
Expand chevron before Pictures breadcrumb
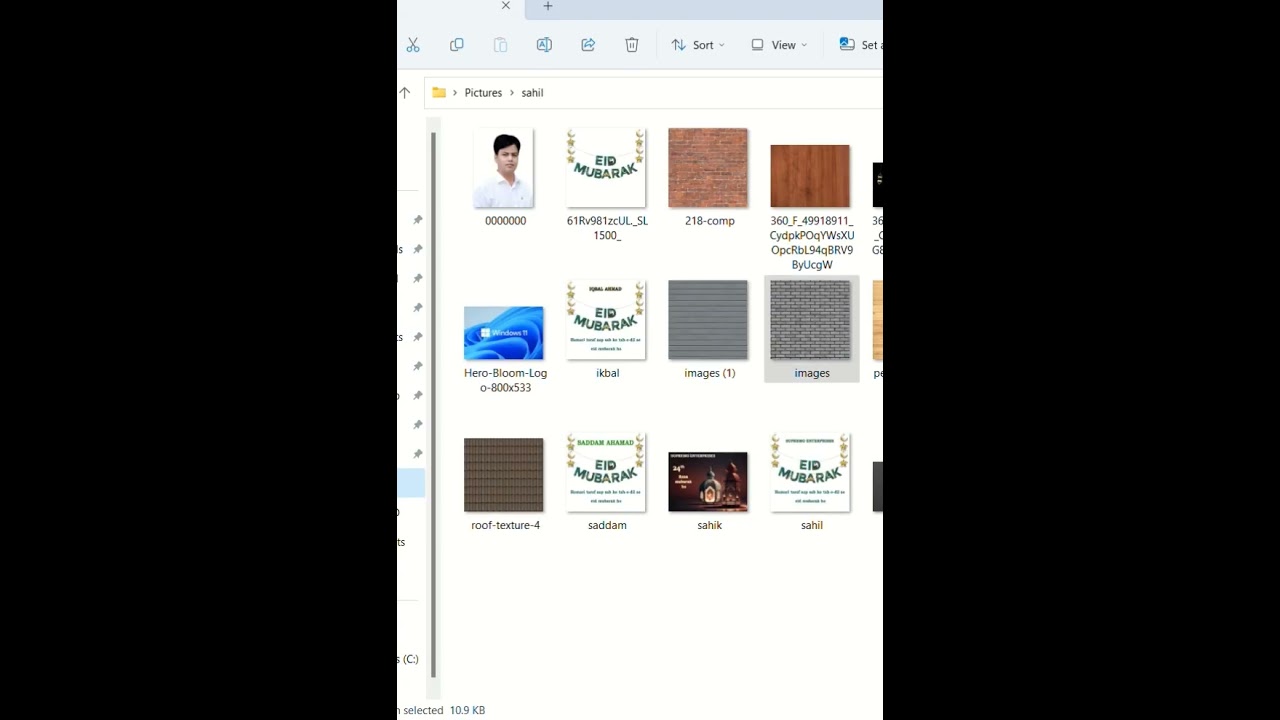pos(455,92)
